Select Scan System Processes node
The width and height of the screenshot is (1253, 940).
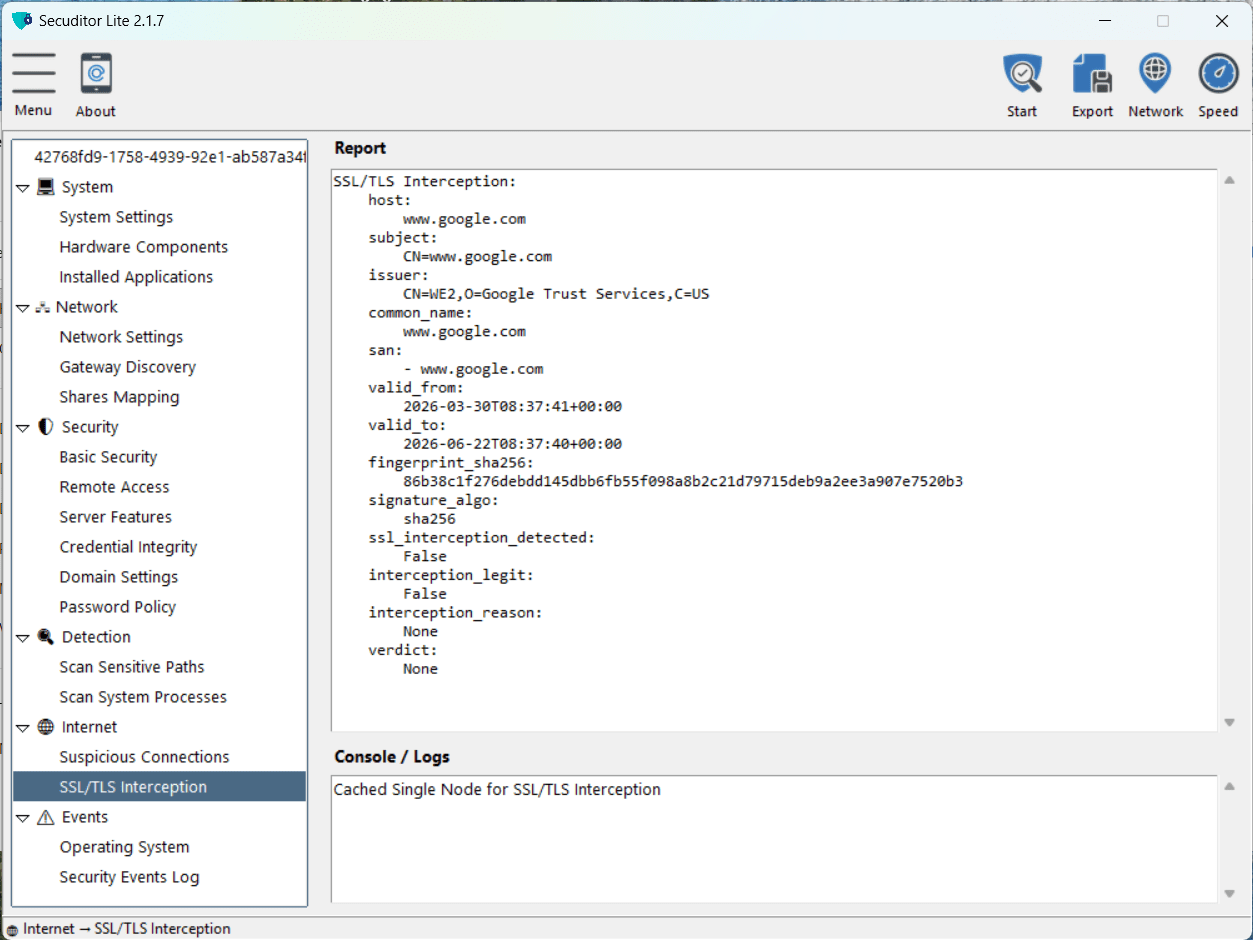point(143,697)
